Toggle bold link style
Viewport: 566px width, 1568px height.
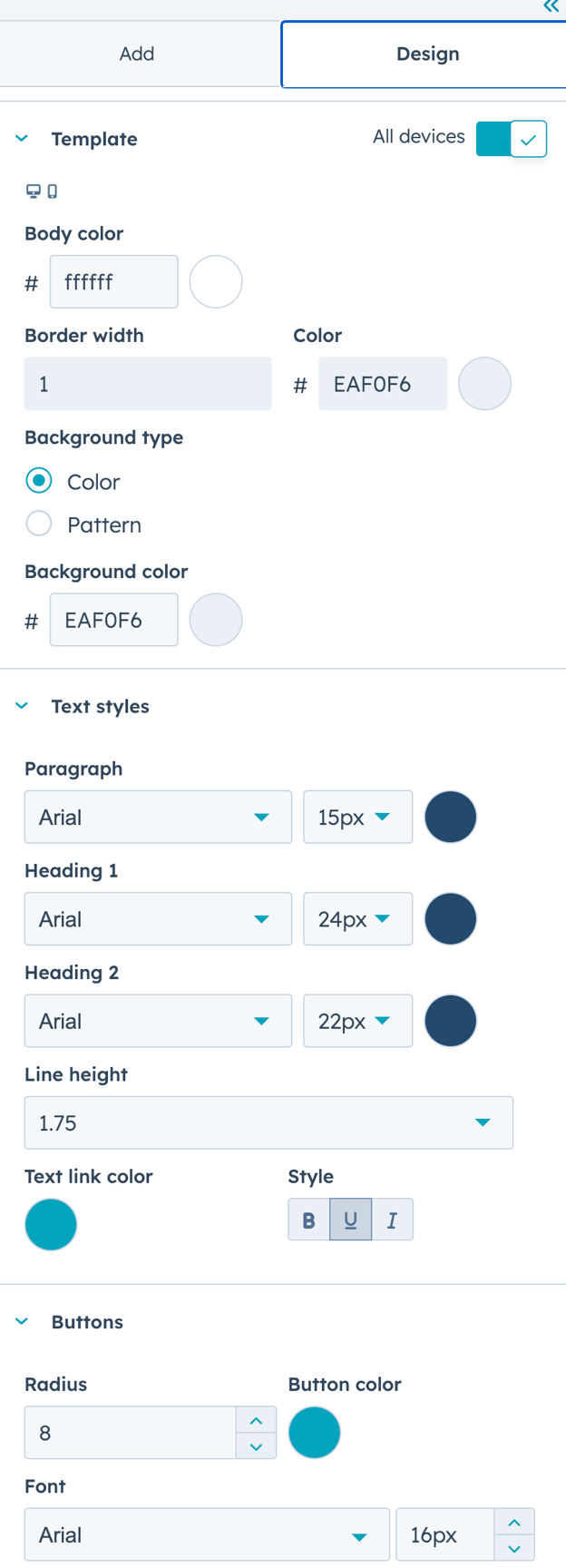click(308, 1220)
